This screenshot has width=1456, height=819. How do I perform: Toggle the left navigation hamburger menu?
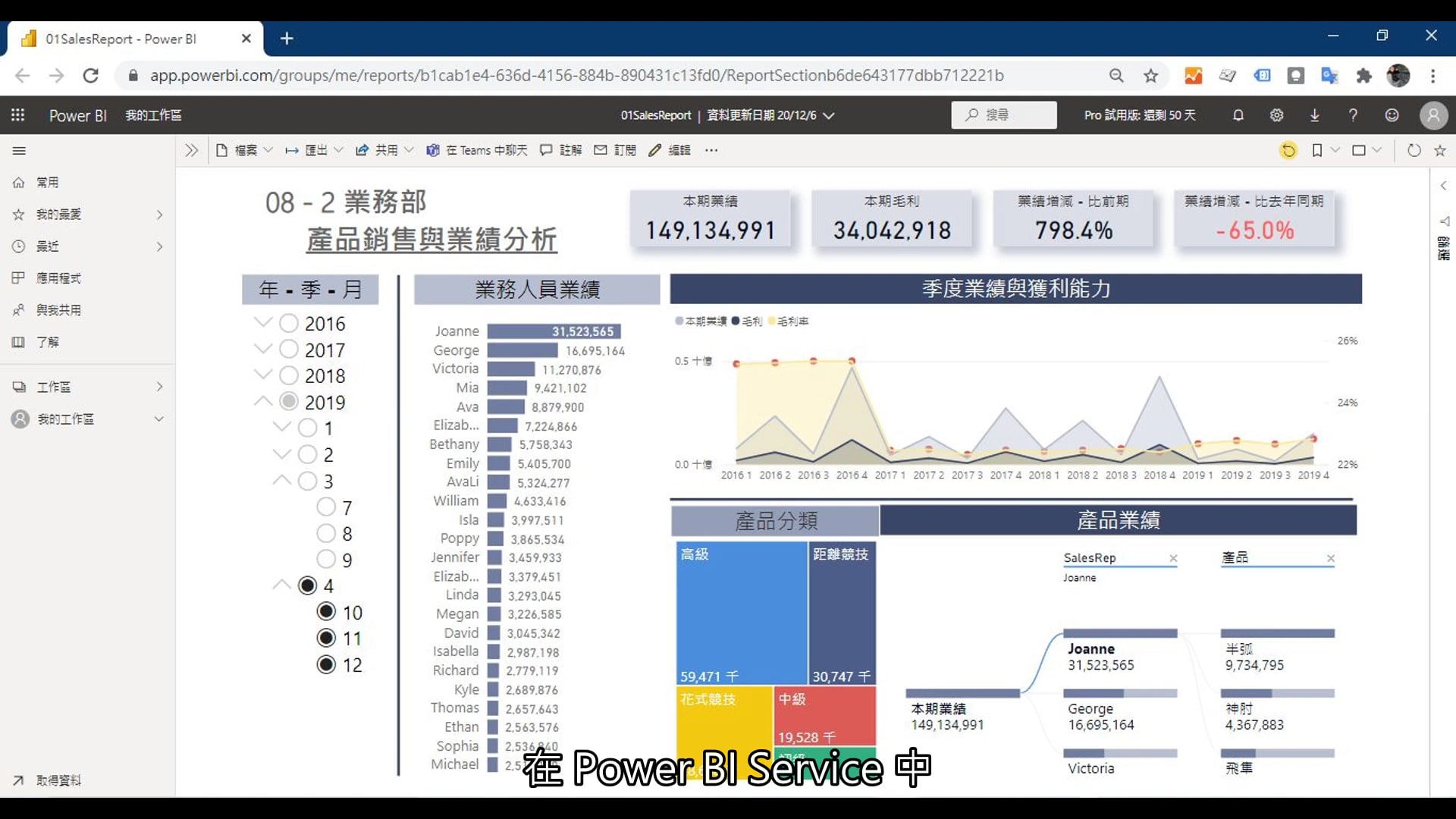point(19,150)
